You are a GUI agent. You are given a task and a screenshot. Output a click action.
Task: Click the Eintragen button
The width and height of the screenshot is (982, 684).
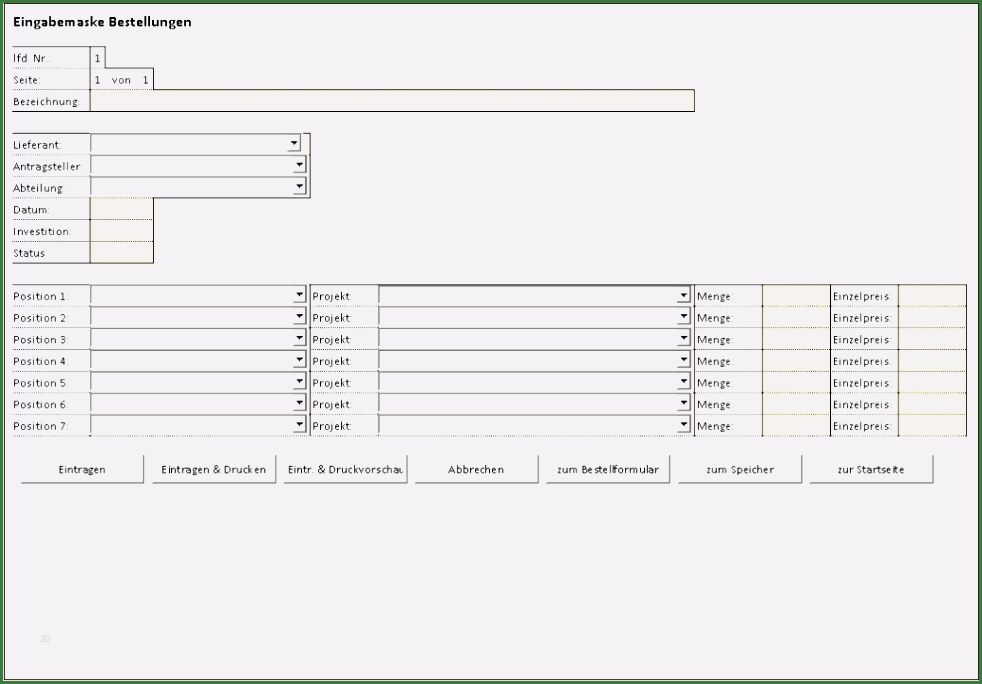(x=82, y=469)
